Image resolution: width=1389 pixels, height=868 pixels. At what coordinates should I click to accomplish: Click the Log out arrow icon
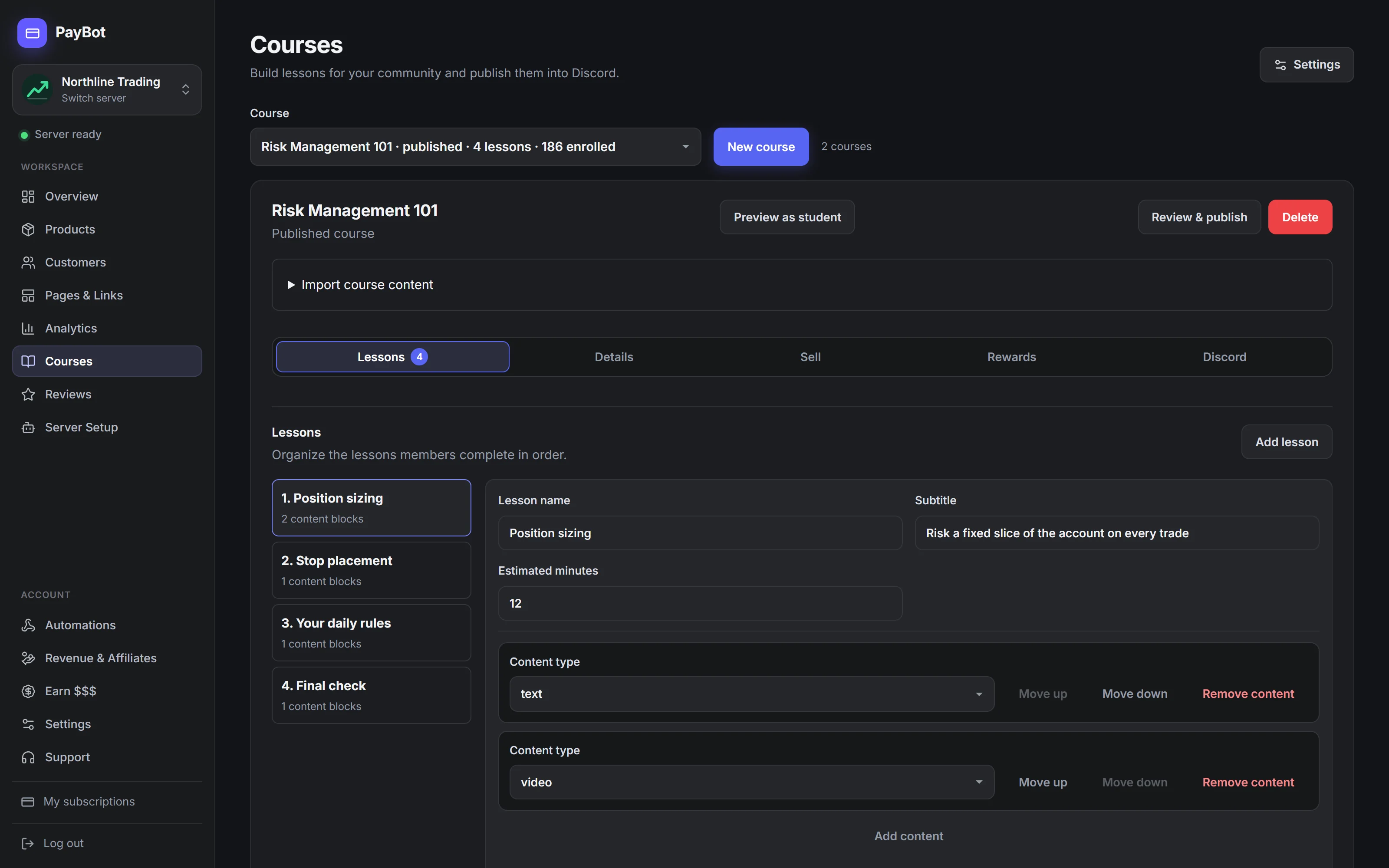27,843
